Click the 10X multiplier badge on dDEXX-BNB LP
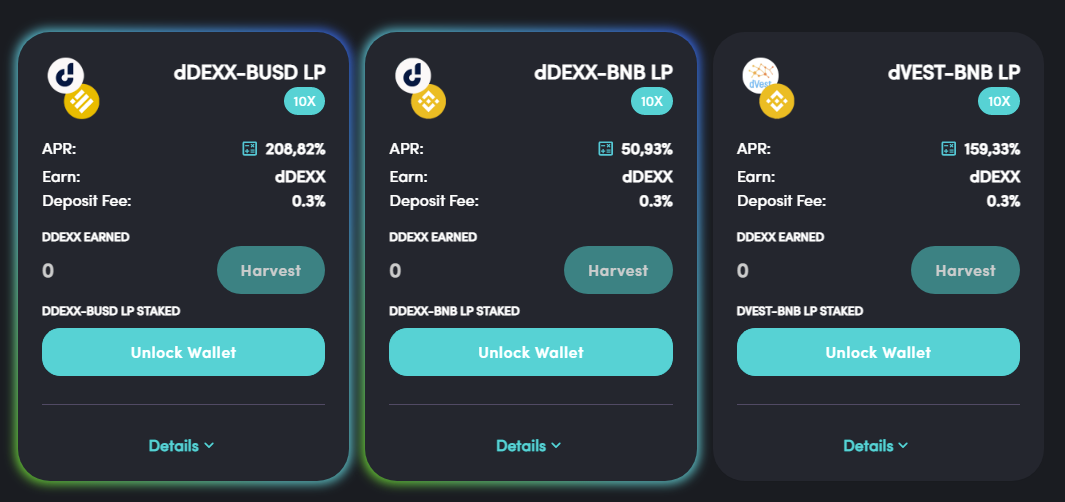1065x502 pixels. pos(652,102)
